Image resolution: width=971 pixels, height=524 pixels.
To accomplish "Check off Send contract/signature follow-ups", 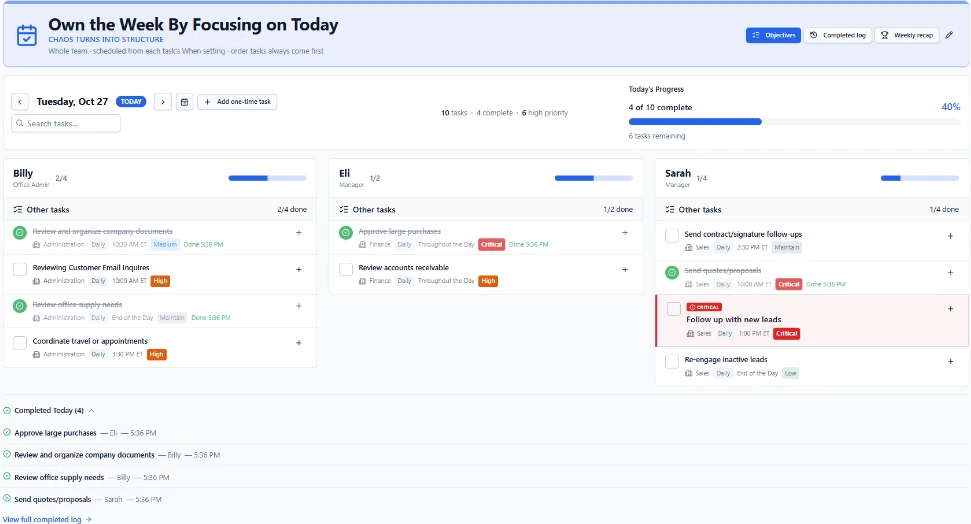I will 672,236.
